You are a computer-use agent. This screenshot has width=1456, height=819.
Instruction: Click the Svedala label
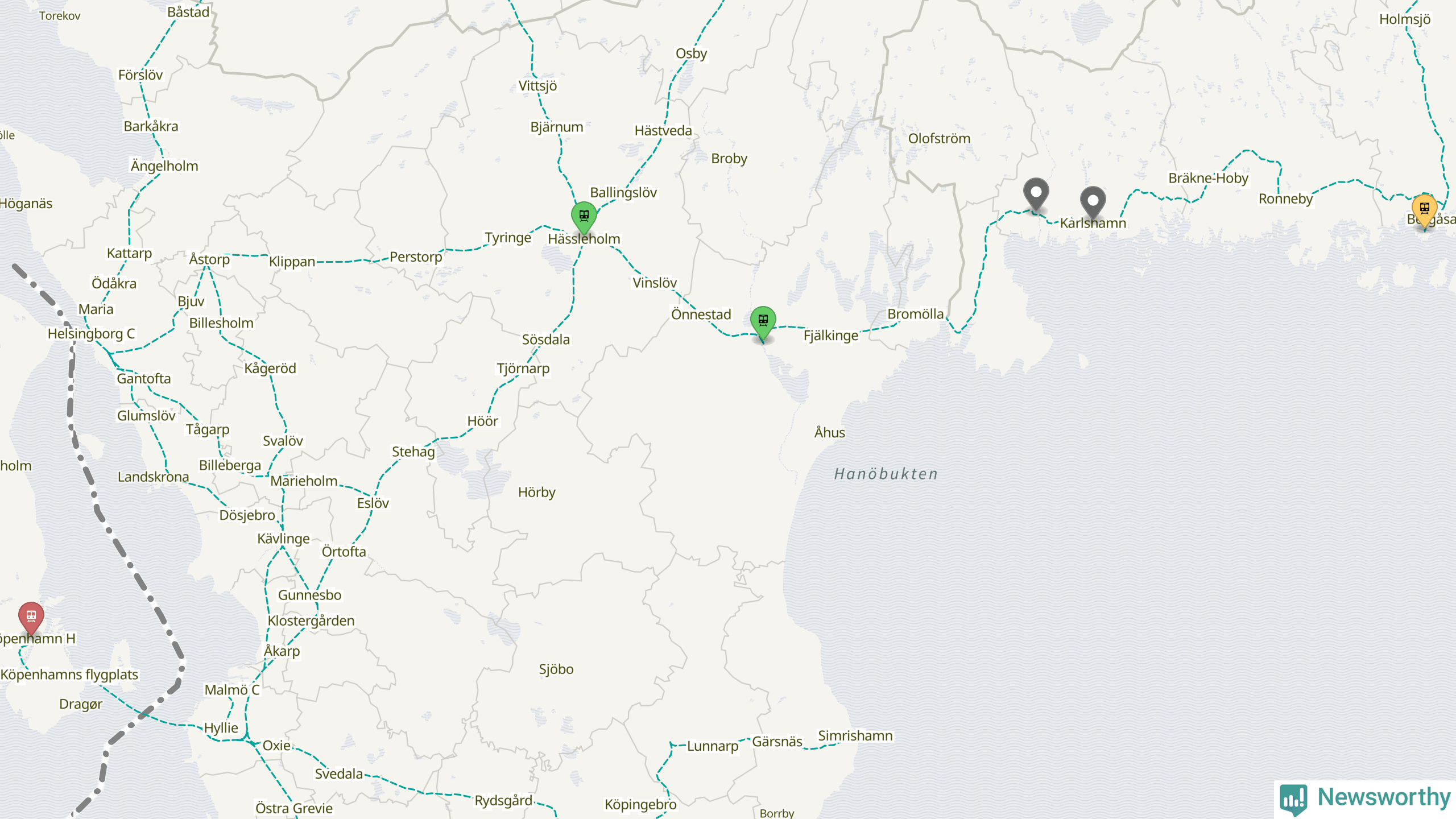tap(339, 774)
